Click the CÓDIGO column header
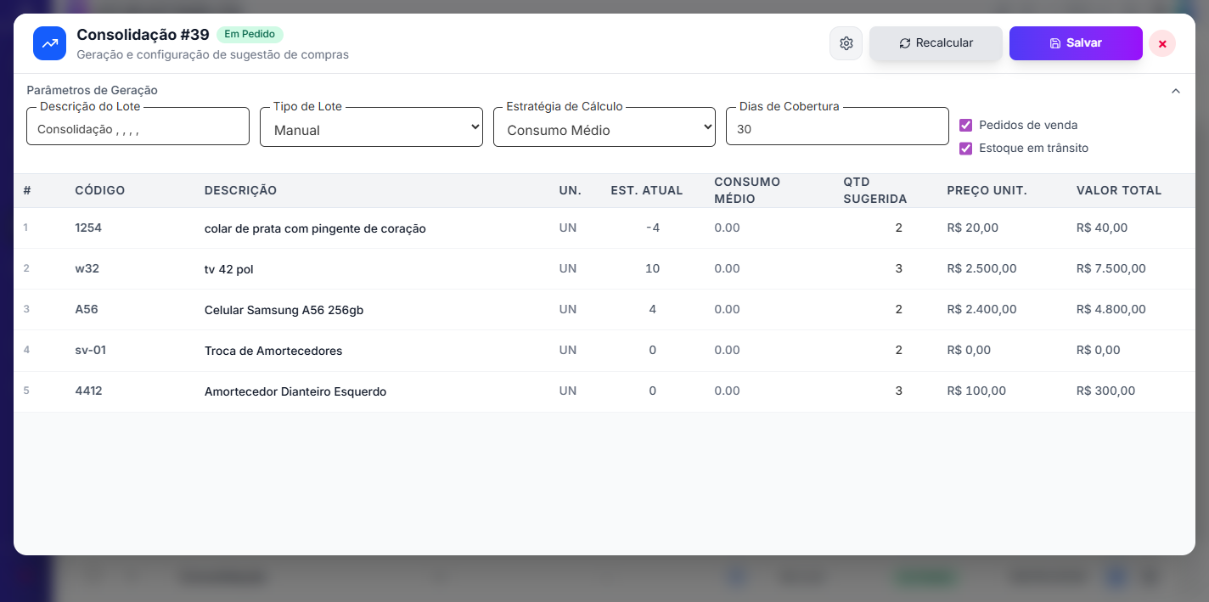This screenshot has width=1209, height=602. [x=100, y=190]
